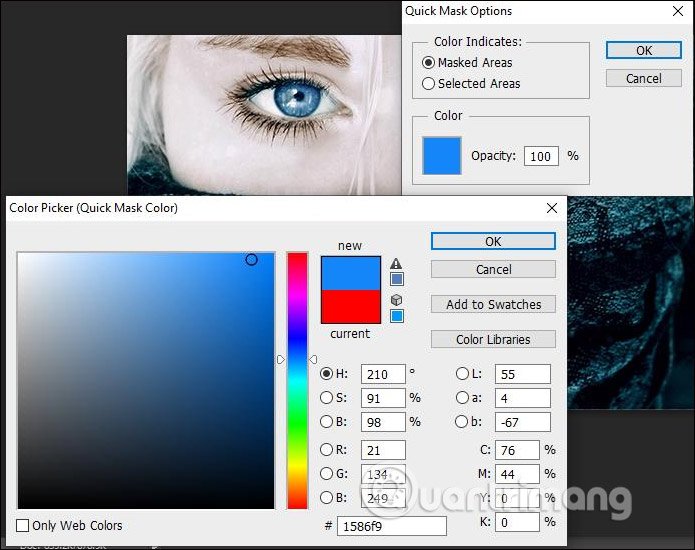Click inside the saturation-brightness color field
The width and height of the screenshot is (695, 550).
pyautogui.click(x=146, y=380)
